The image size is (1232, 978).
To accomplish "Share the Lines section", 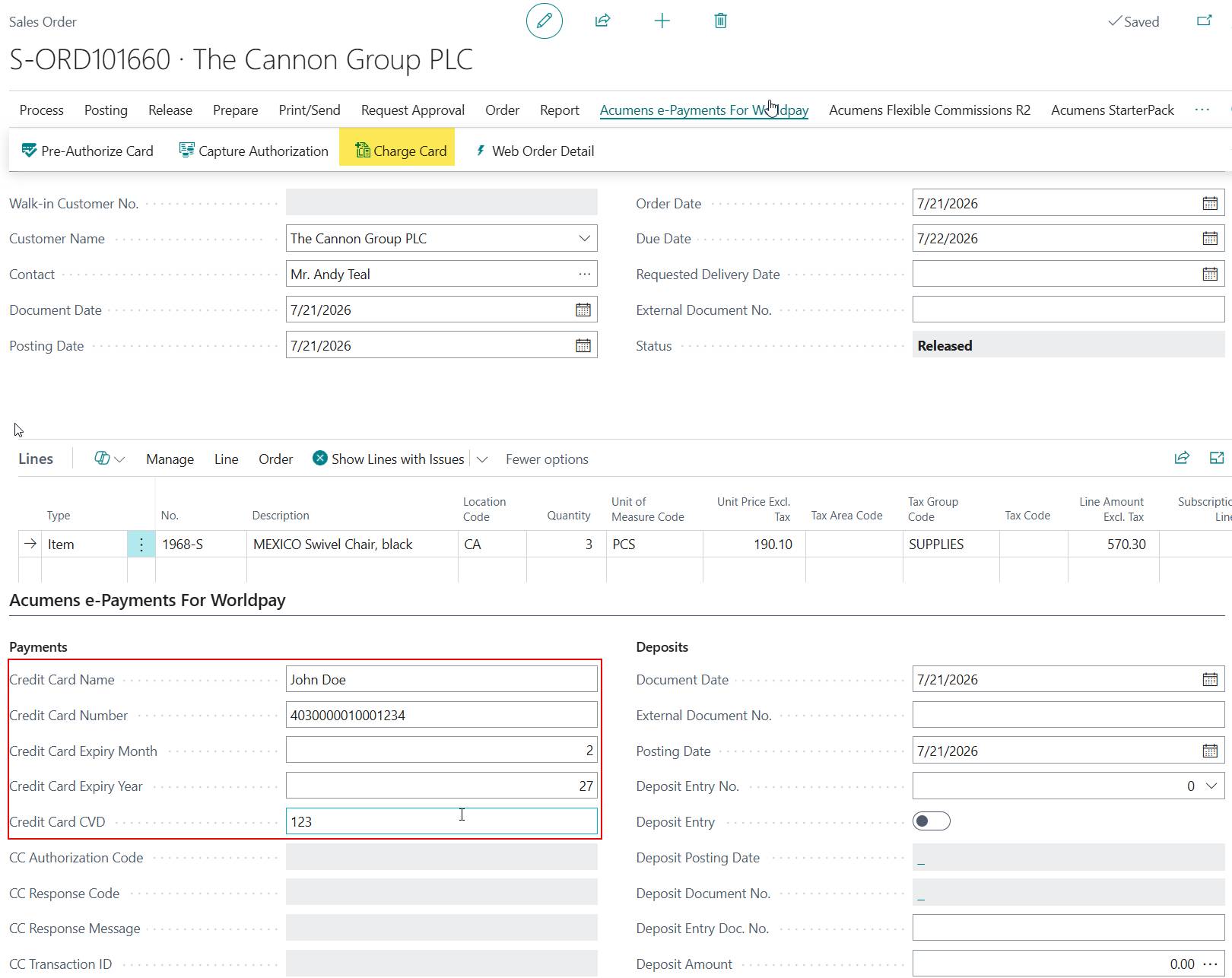I will click(x=1182, y=459).
